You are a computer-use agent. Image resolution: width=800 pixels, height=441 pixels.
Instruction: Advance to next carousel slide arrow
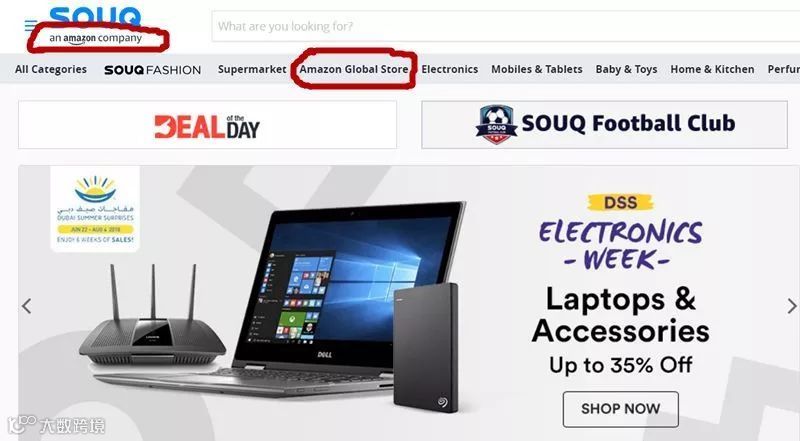point(791,306)
